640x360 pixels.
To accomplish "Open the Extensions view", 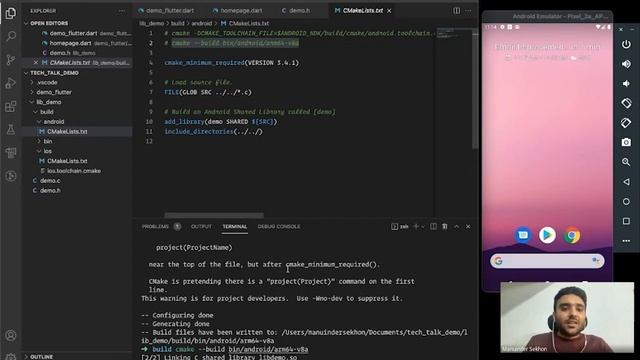I will coord(11,107).
